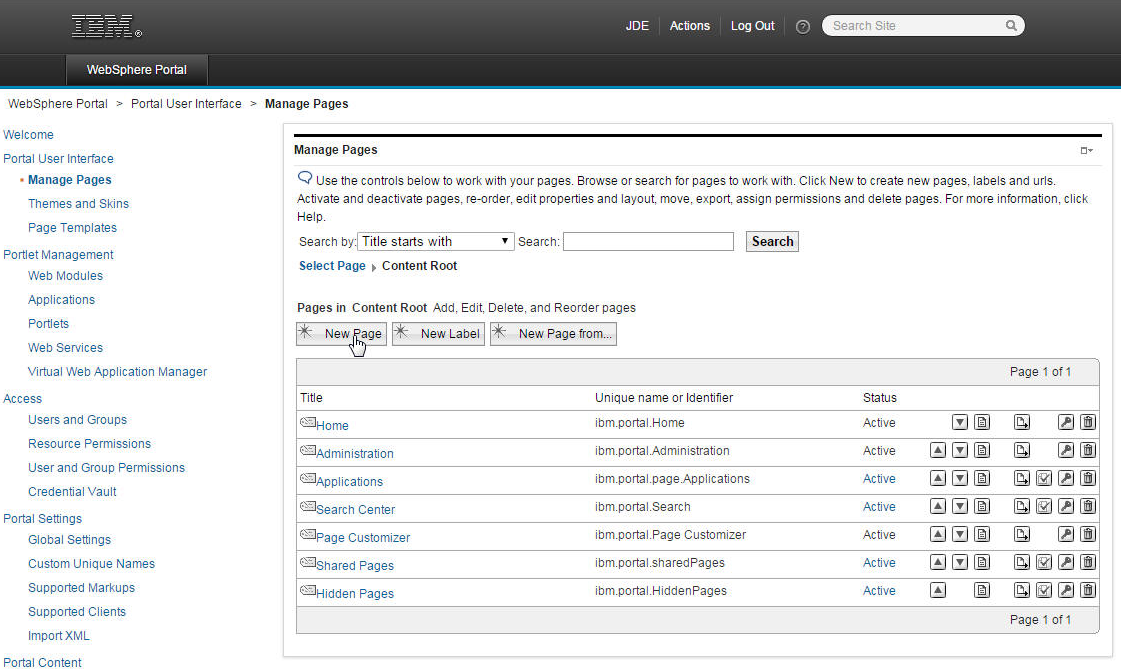Open Themes and Skins in sidebar
This screenshot has height=671, width=1121.
[x=78, y=204]
